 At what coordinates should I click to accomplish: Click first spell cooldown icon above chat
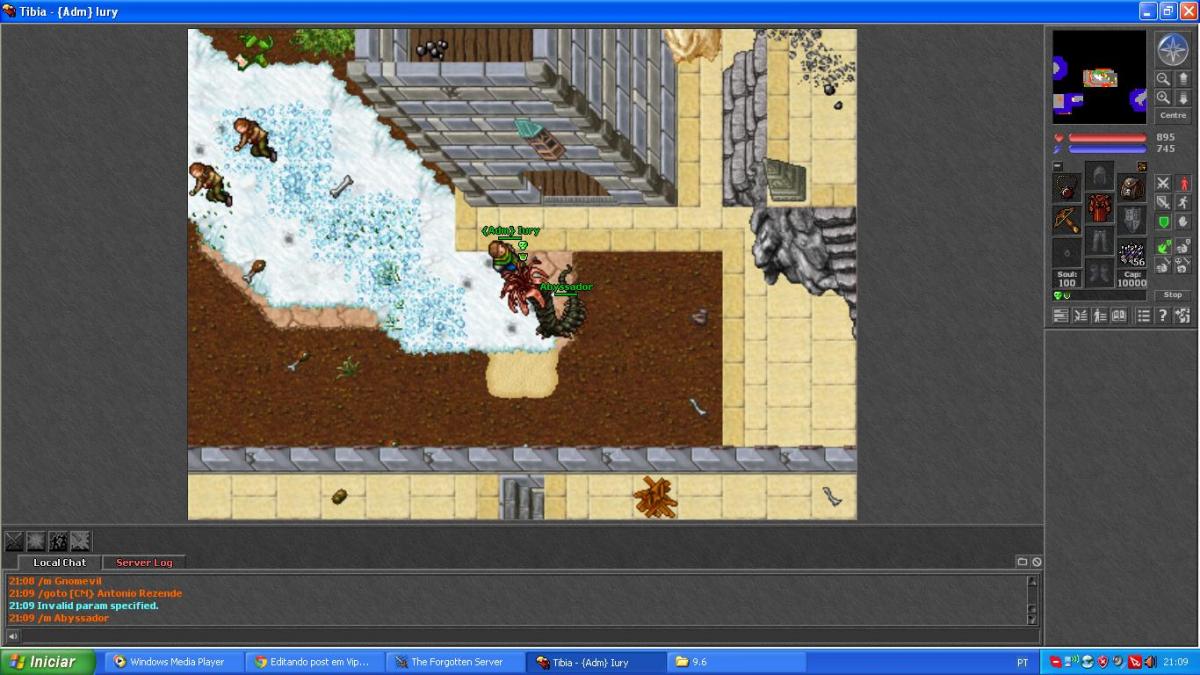[14, 542]
